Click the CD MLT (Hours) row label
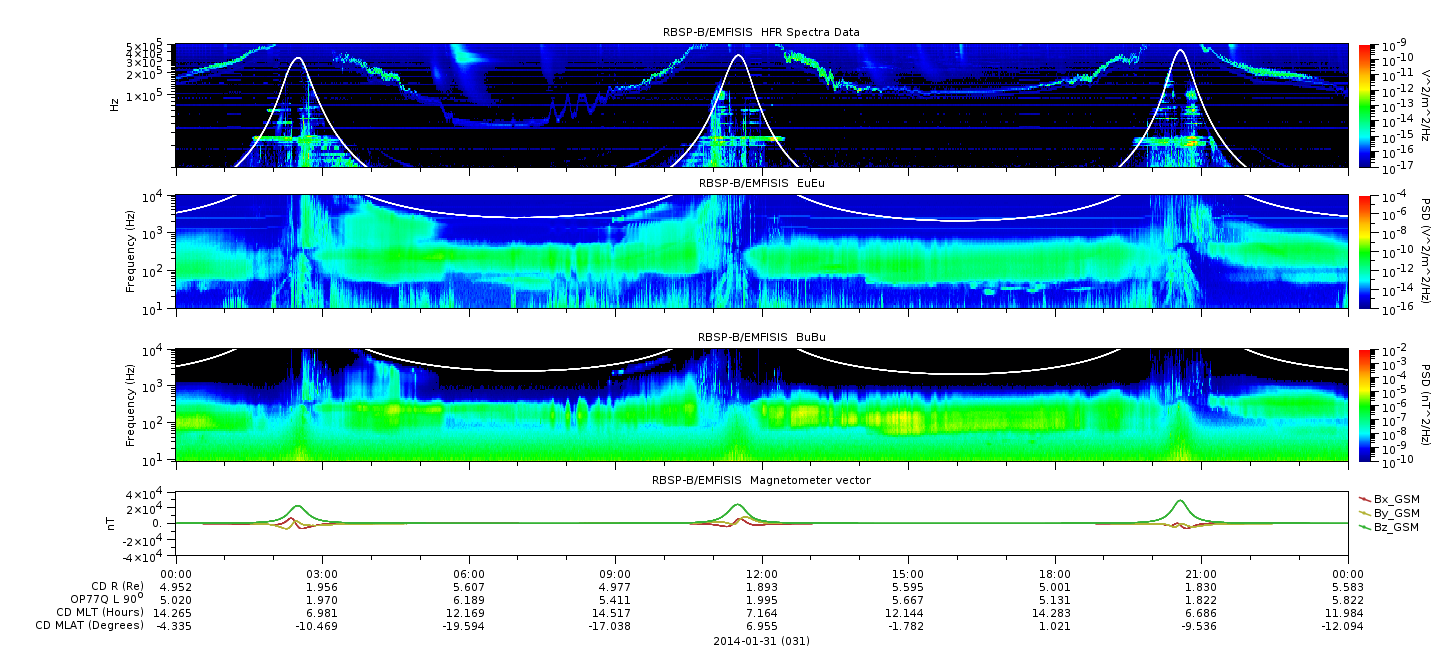1447x658 pixels. [100, 612]
